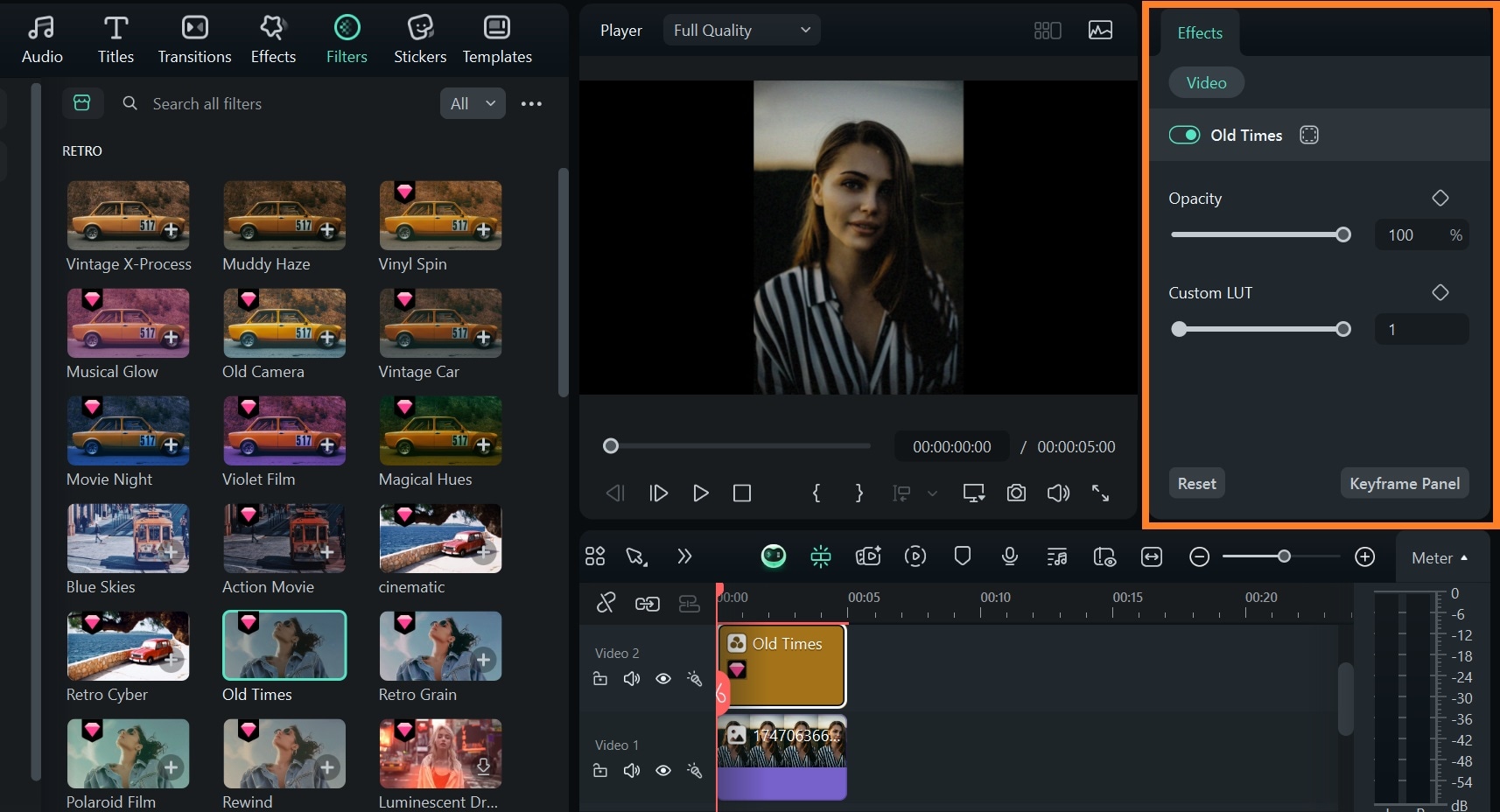Image resolution: width=1500 pixels, height=812 pixels.
Task: Stop the playback
Action: (742, 493)
